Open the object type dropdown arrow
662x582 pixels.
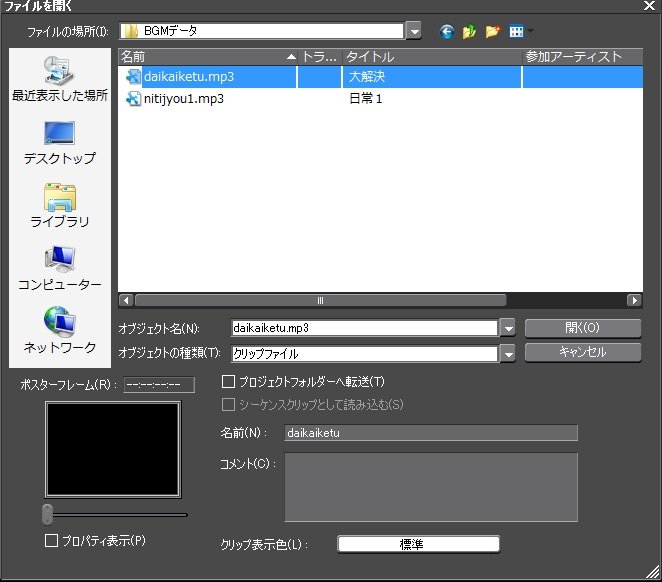(x=508, y=353)
